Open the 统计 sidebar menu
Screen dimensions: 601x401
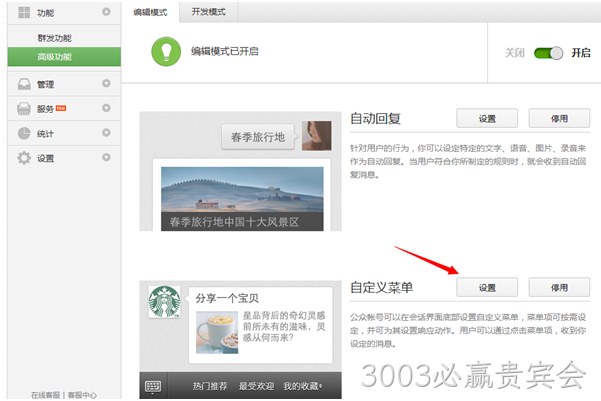tap(64, 133)
